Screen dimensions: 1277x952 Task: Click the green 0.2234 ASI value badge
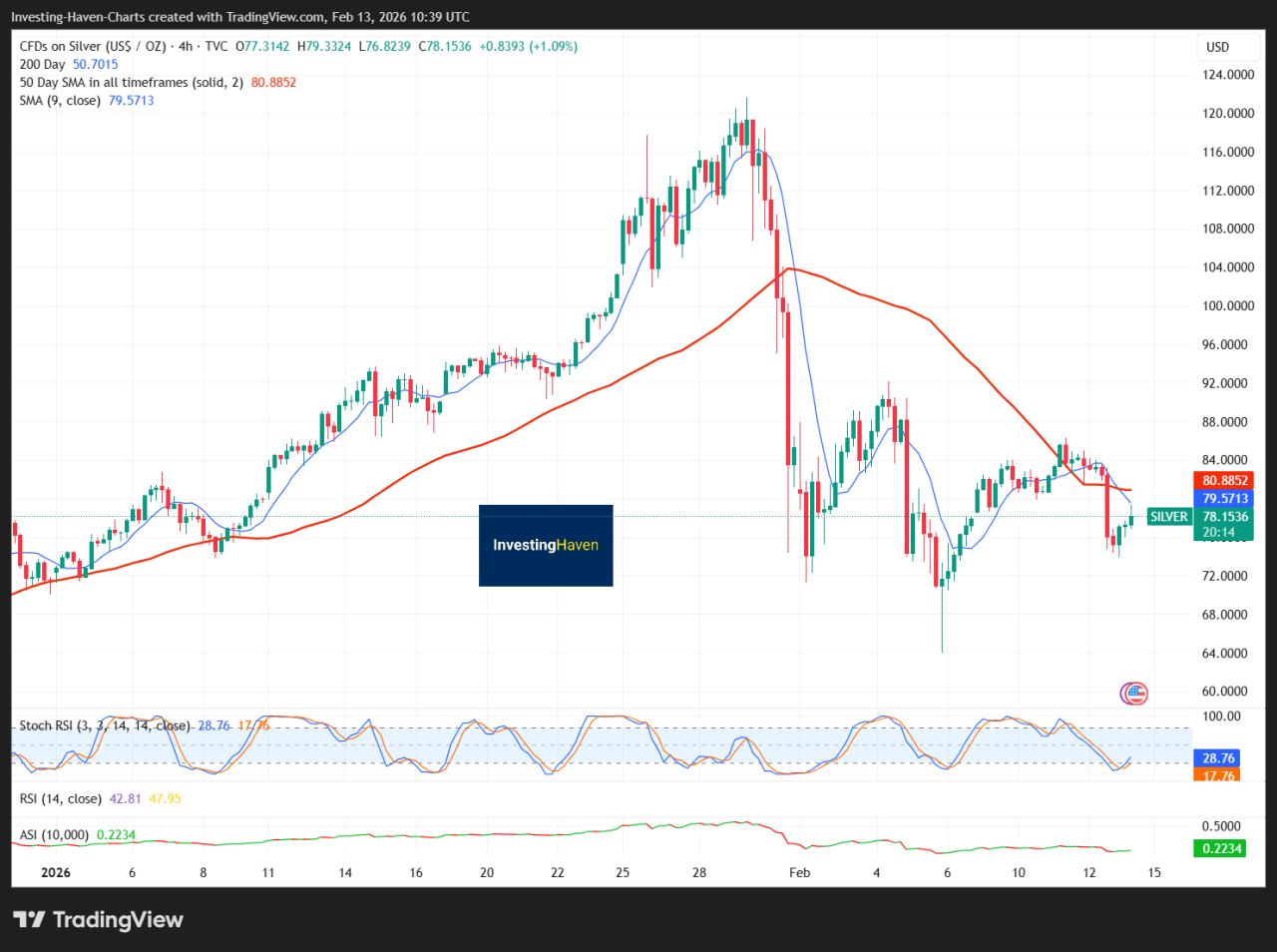1218,846
